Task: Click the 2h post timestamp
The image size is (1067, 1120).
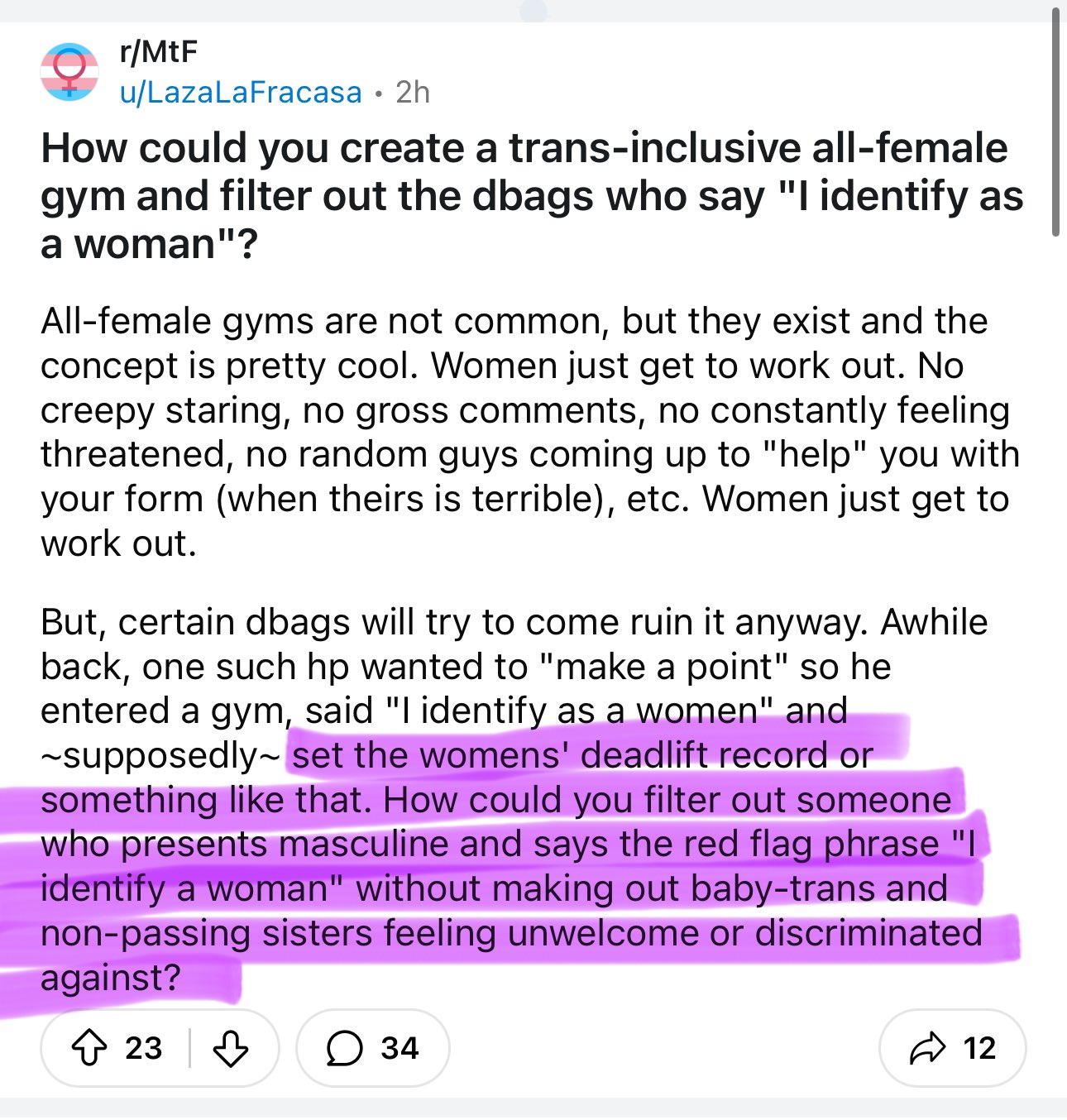Action: [x=413, y=92]
